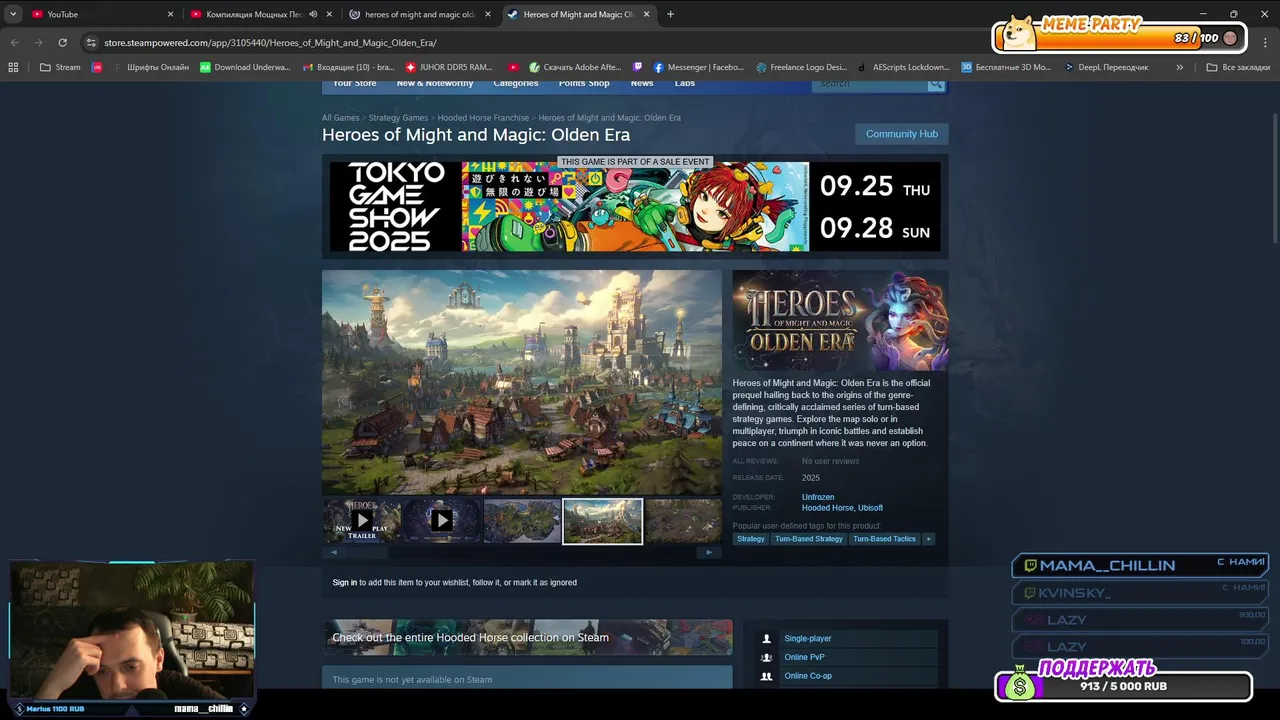The height and width of the screenshot is (720, 1280).
Task: Go back to previous page
Action: coord(14,42)
